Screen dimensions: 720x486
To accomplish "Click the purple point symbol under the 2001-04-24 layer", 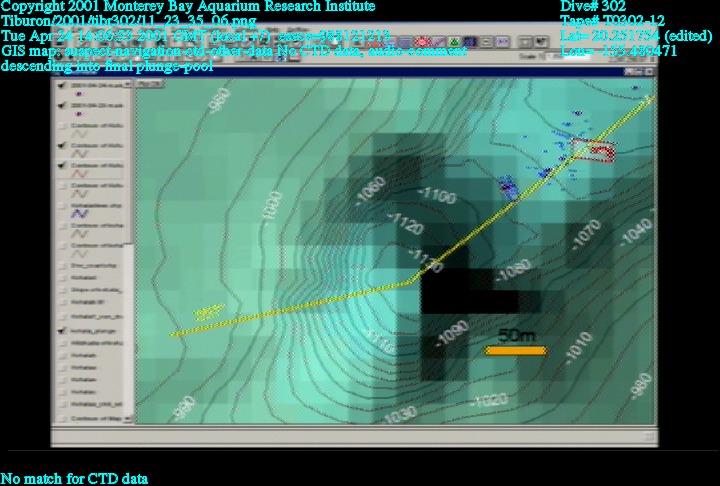I will tap(79, 94).
